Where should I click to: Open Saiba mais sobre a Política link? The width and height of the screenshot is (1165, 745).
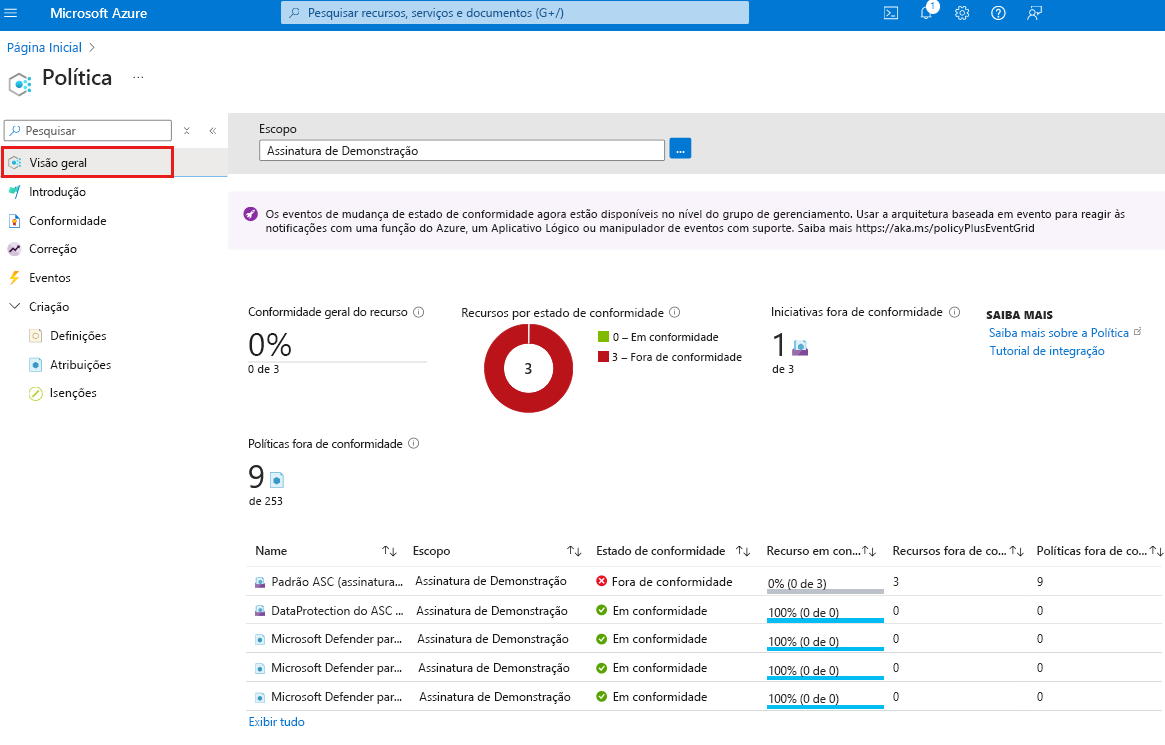tap(1059, 333)
